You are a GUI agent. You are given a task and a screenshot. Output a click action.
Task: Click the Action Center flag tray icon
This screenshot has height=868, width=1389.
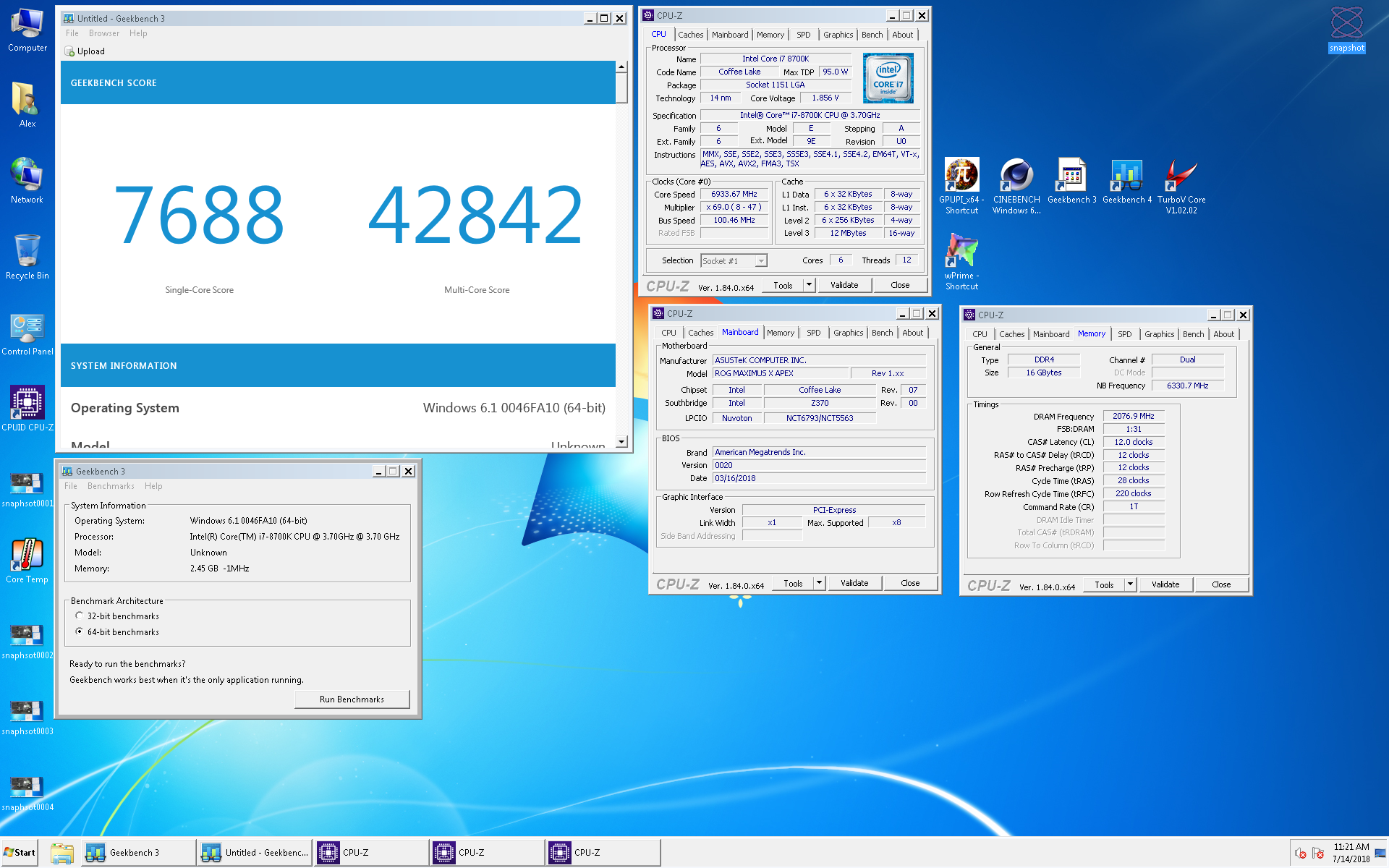[1317, 854]
